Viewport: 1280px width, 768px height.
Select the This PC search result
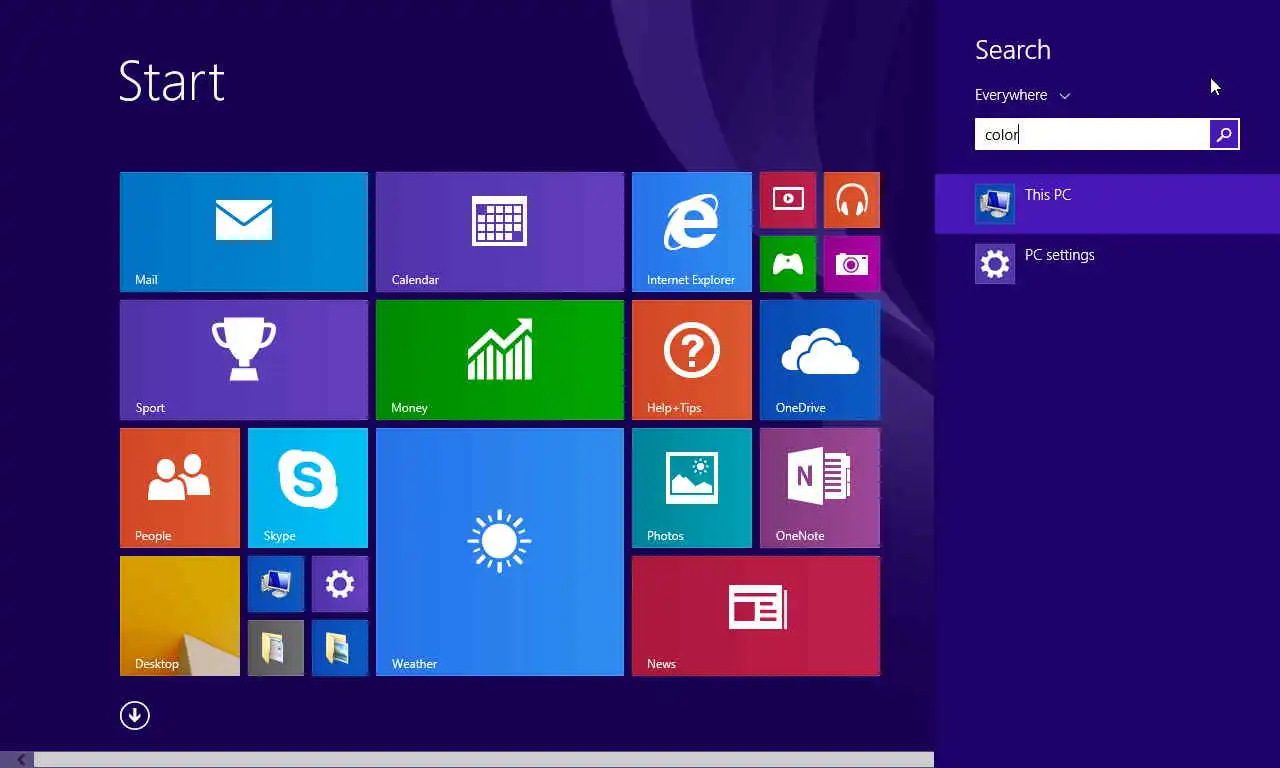[x=1107, y=204]
